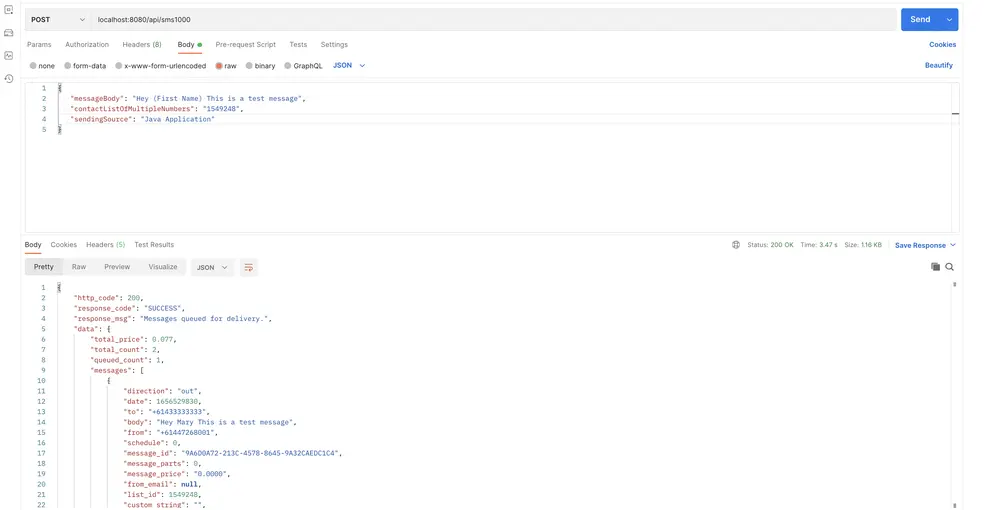Open the environments icon in left sidebar
The width and height of the screenshot is (984, 510).
(9, 33)
